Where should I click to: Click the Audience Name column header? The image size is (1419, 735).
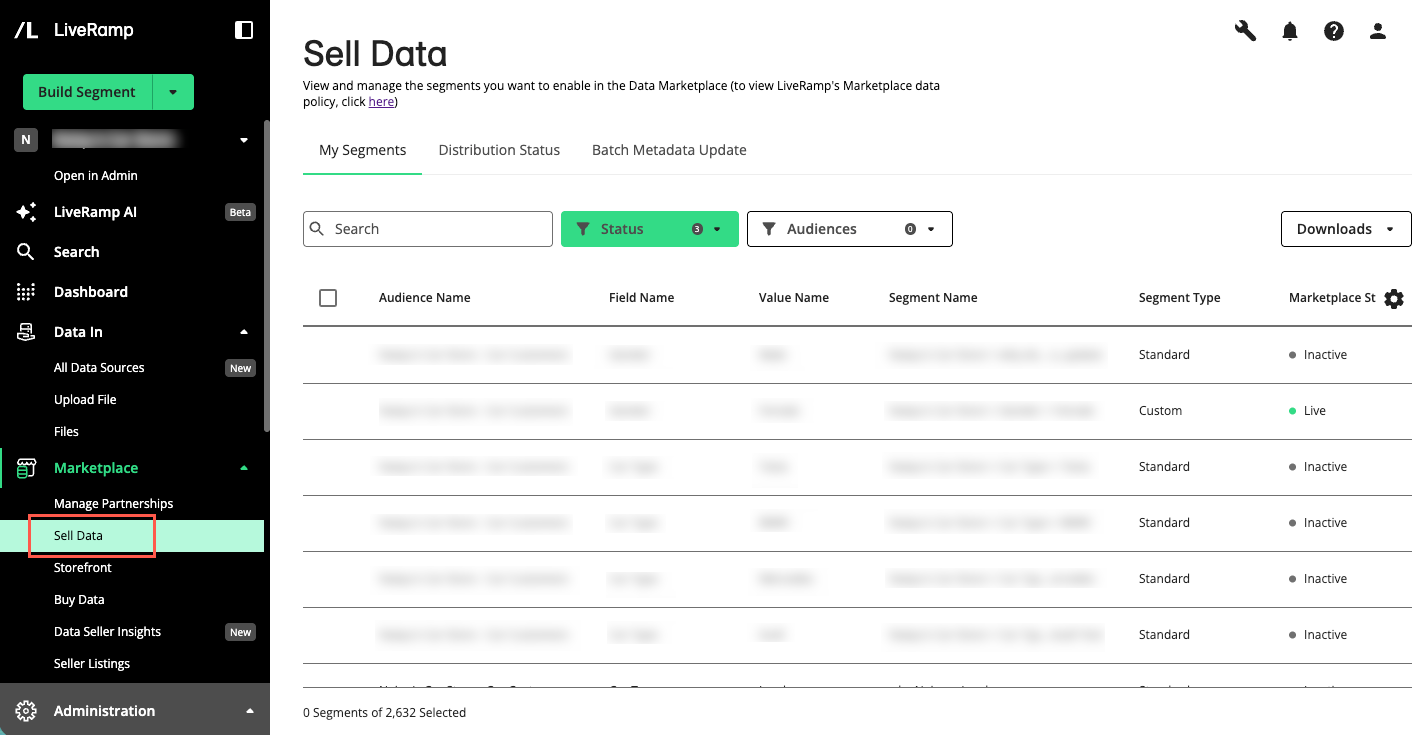click(x=425, y=298)
